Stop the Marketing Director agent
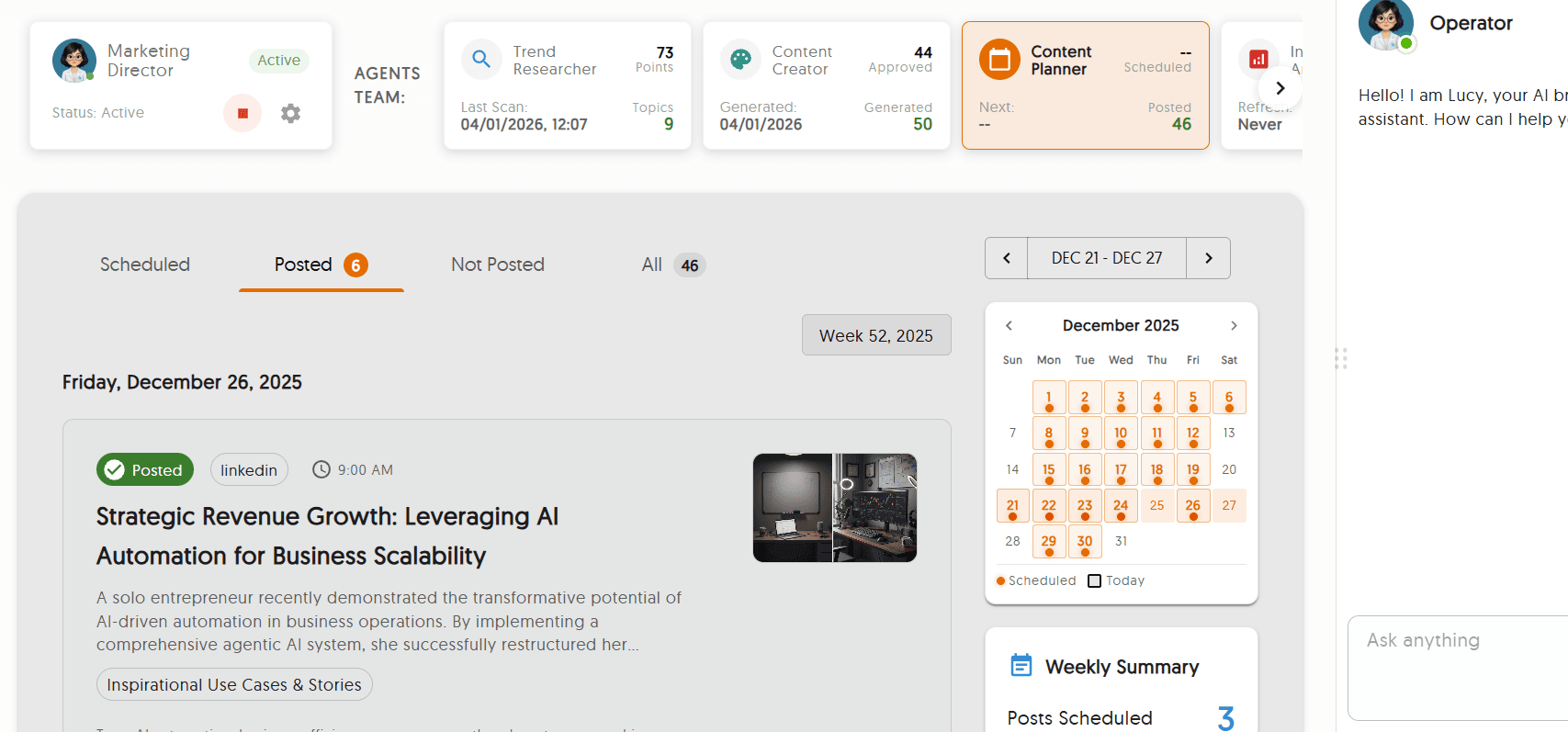 coord(243,113)
